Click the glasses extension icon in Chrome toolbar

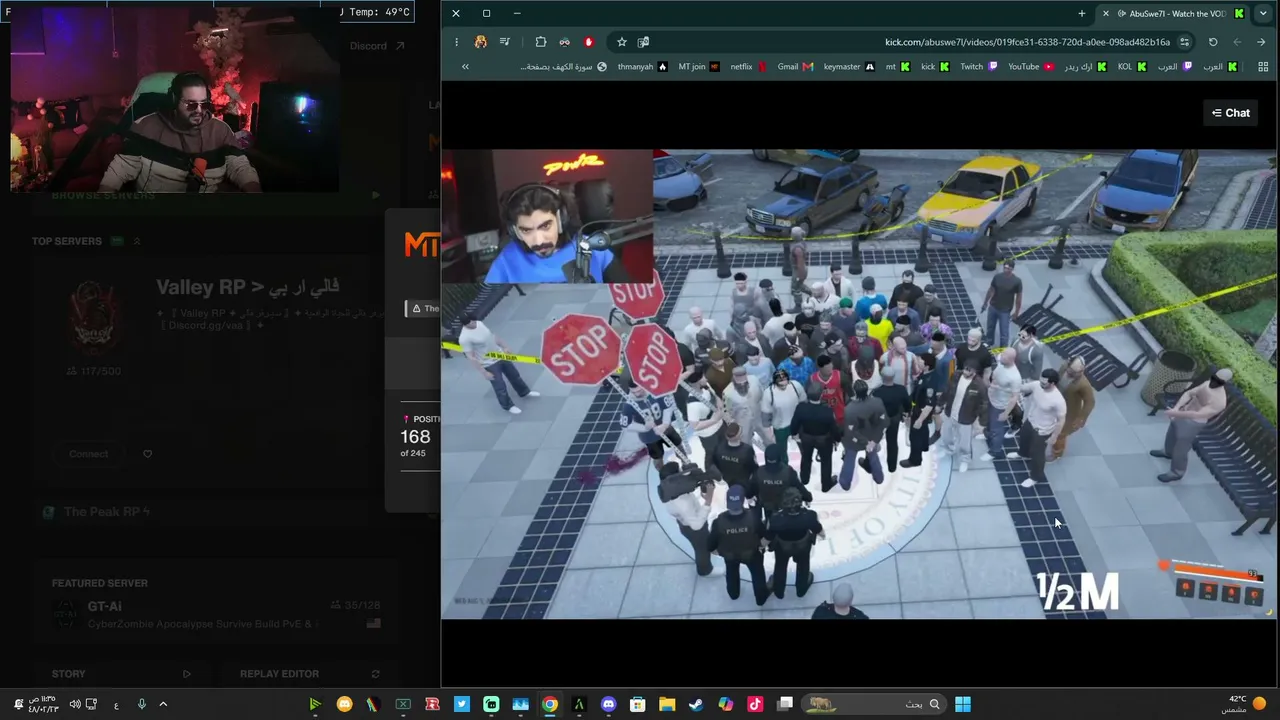click(565, 42)
